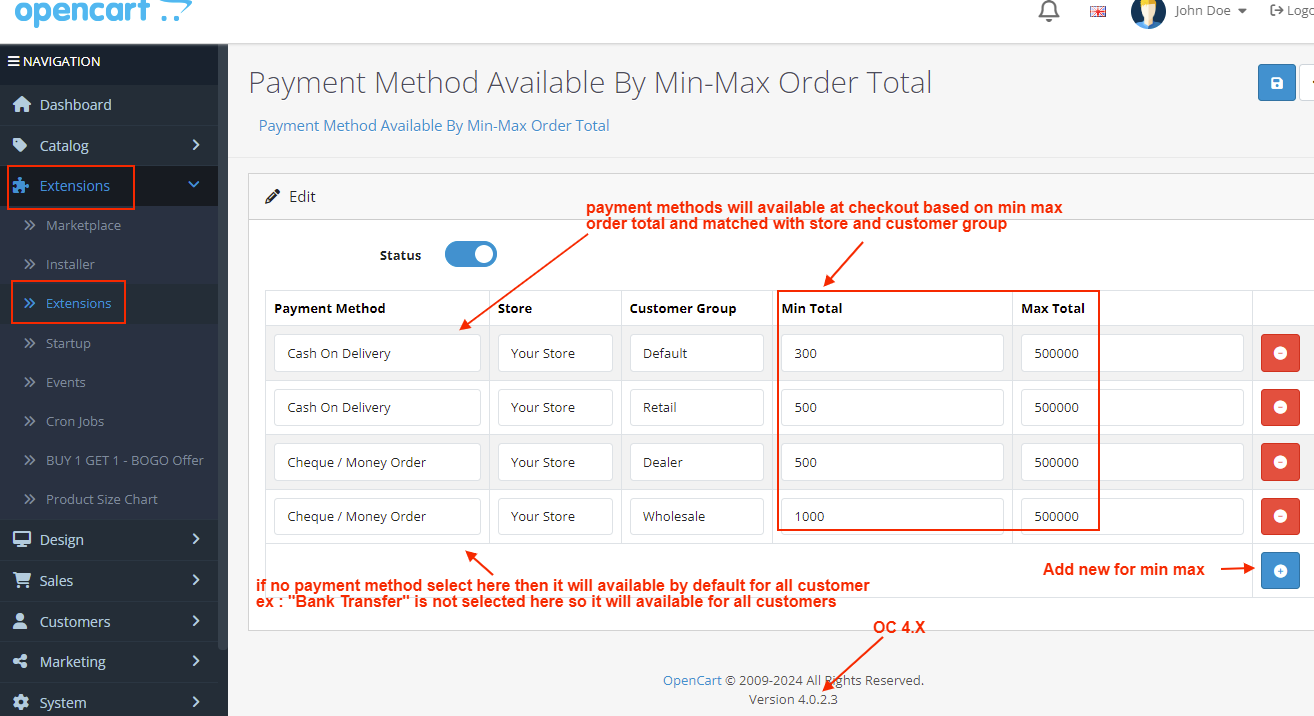Delete the Wholesale row with minus button
Viewport: 1314px width, 716px height.
click(1280, 516)
